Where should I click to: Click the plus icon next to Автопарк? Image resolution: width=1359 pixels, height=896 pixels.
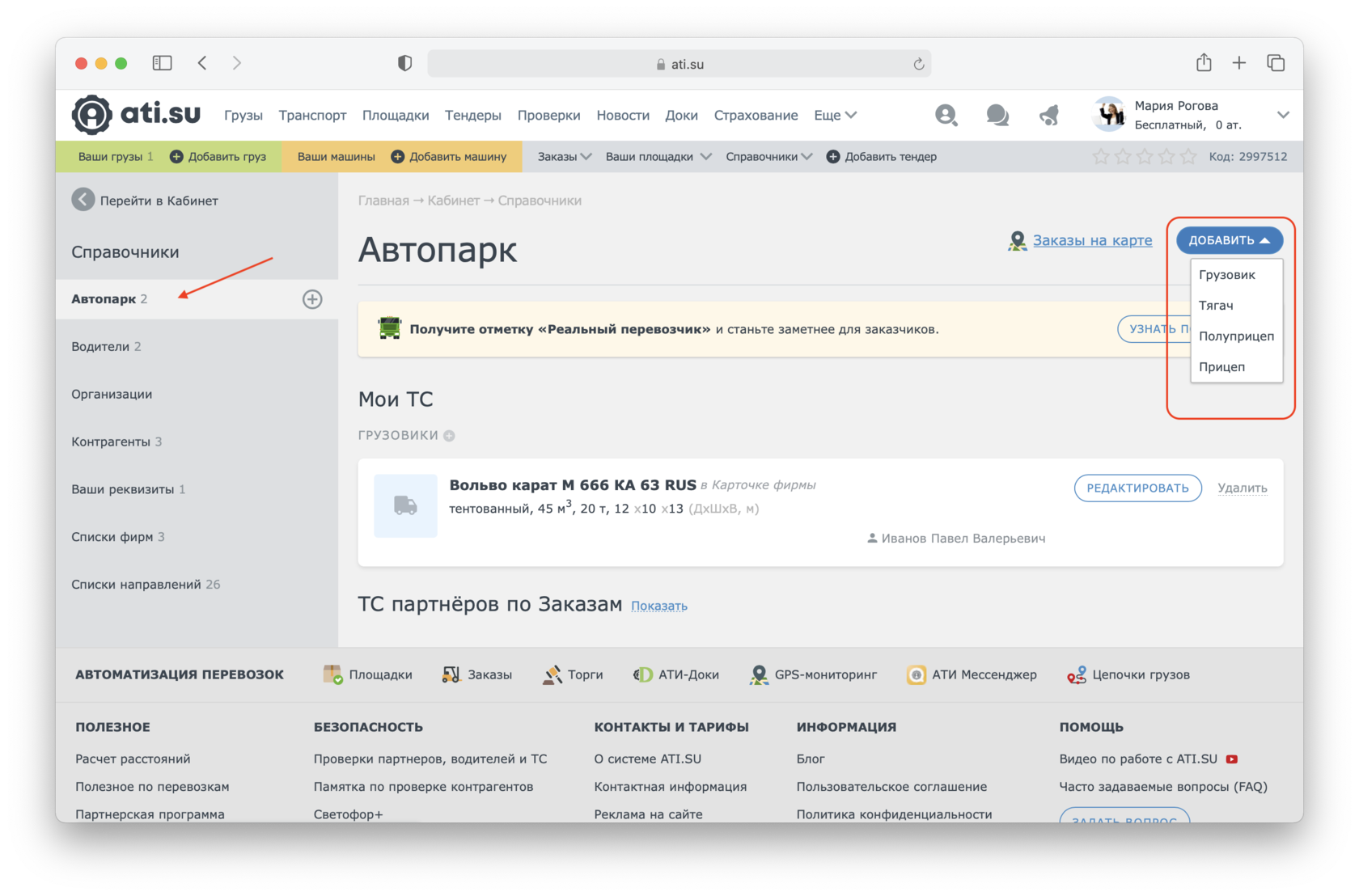click(312, 299)
